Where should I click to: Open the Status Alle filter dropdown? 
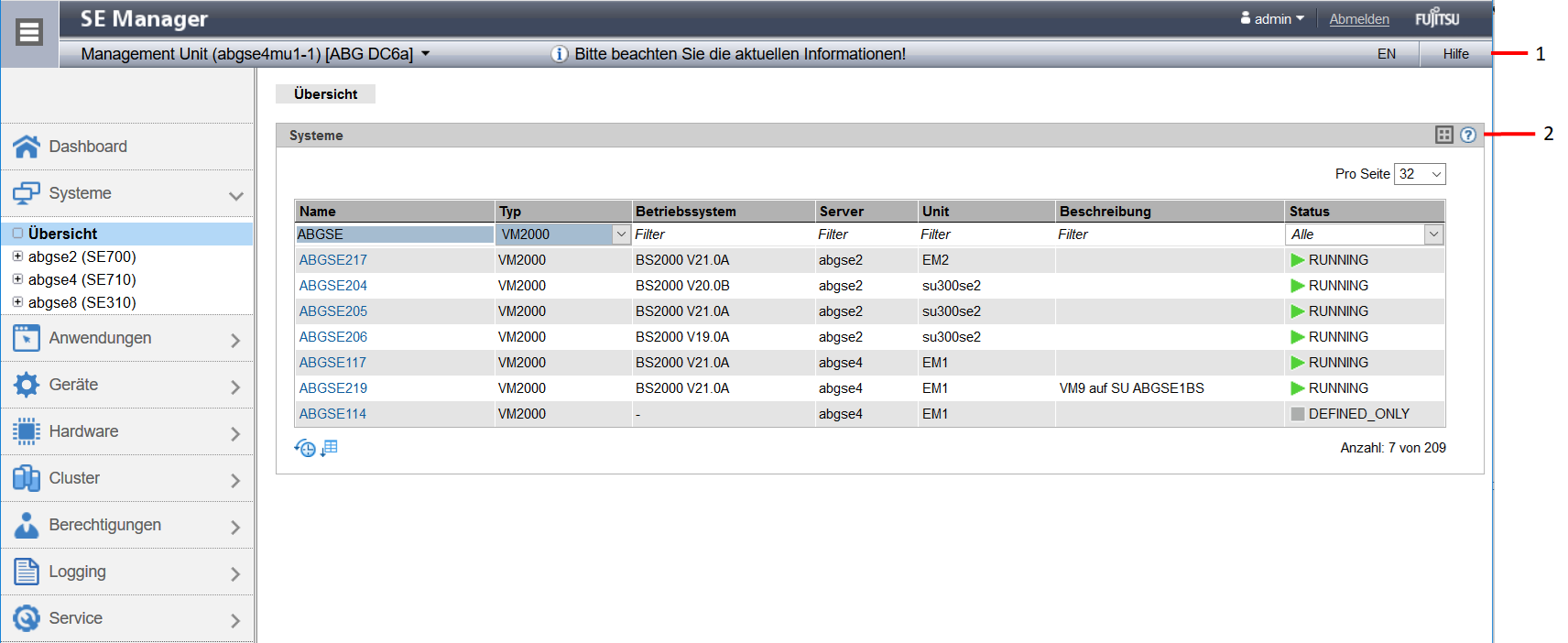(x=1433, y=234)
